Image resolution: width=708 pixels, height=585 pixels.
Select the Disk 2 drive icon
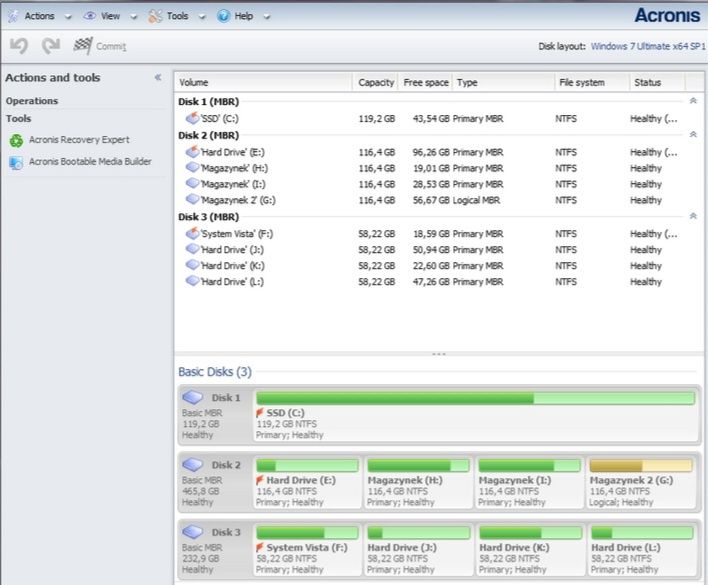194,465
